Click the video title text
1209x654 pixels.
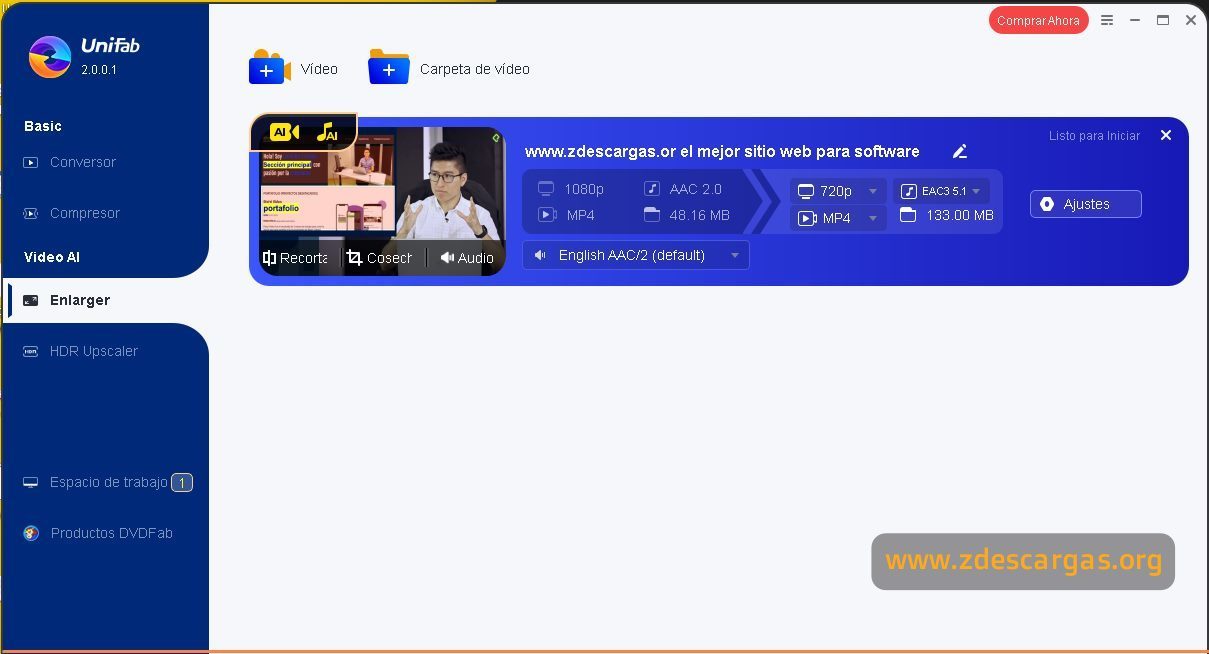click(x=722, y=152)
